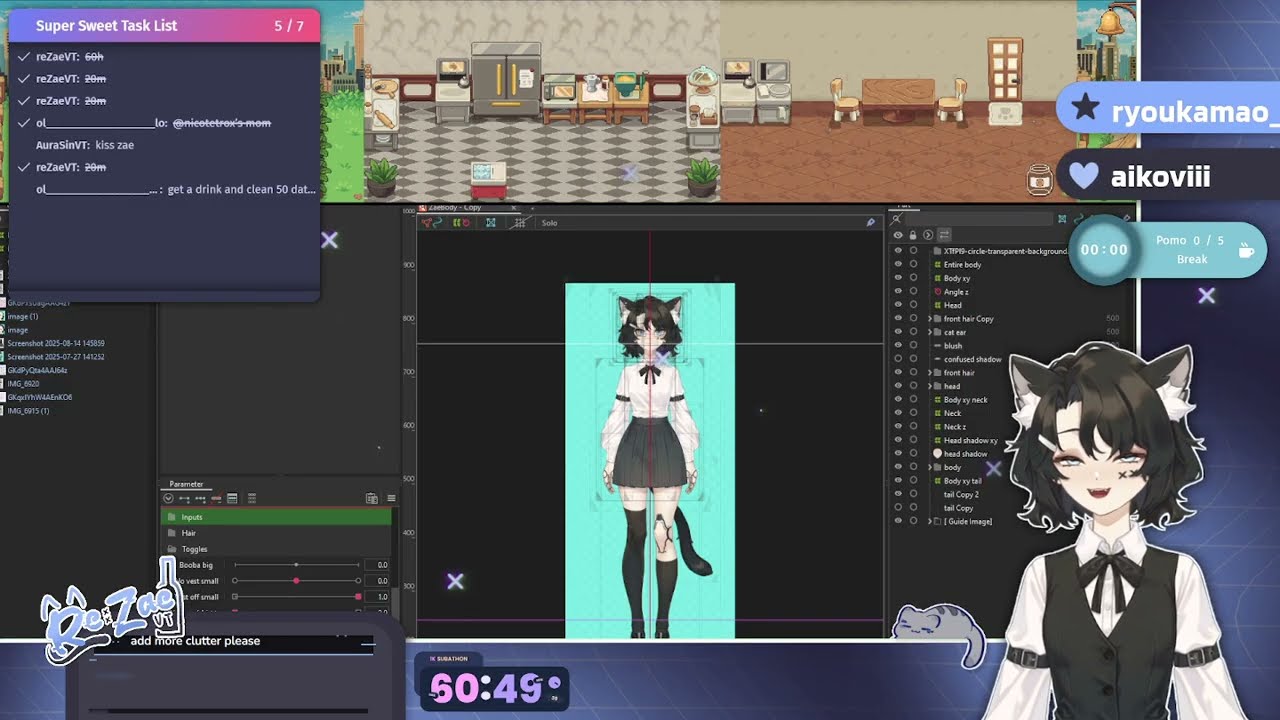Expand the cat ear folder

pyautogui.click(x=930, y=332)
